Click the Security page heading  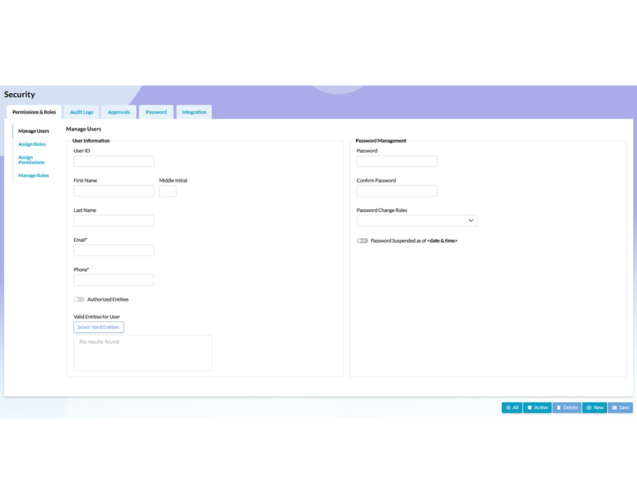click(x=20, y=94)
